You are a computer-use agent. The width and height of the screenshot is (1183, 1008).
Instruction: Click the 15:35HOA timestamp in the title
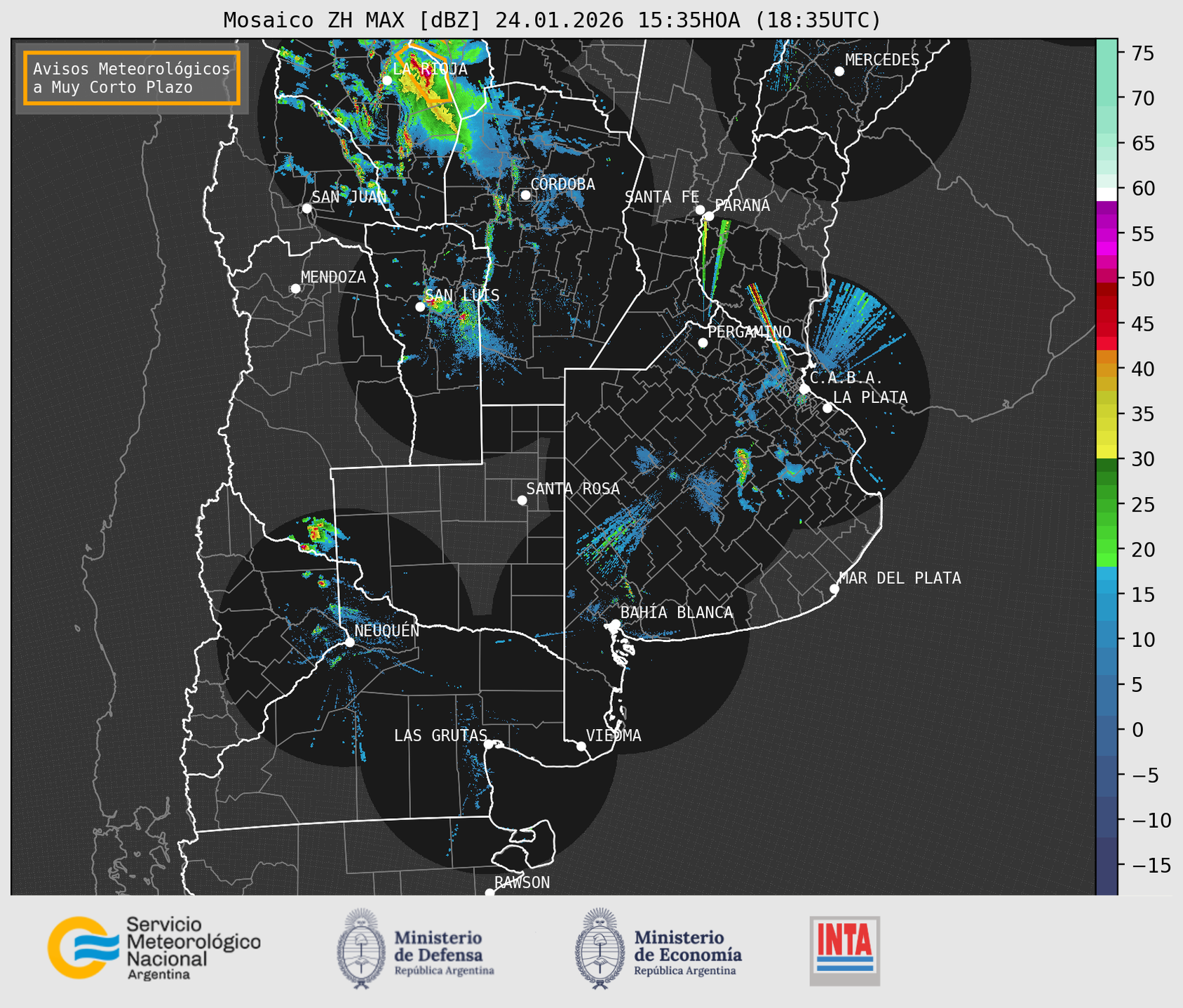pyautogui.click(x=689, y=20)
